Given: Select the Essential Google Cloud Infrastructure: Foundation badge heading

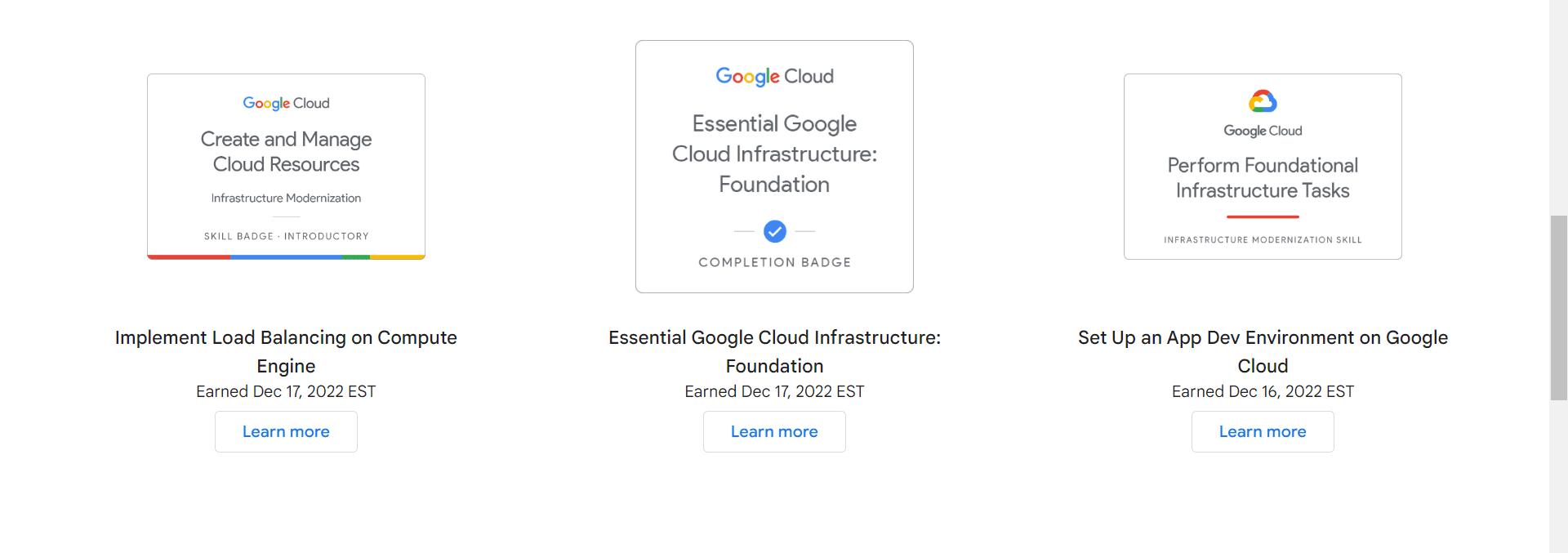Looking at the screenshot, I should (x=774, y=154).
